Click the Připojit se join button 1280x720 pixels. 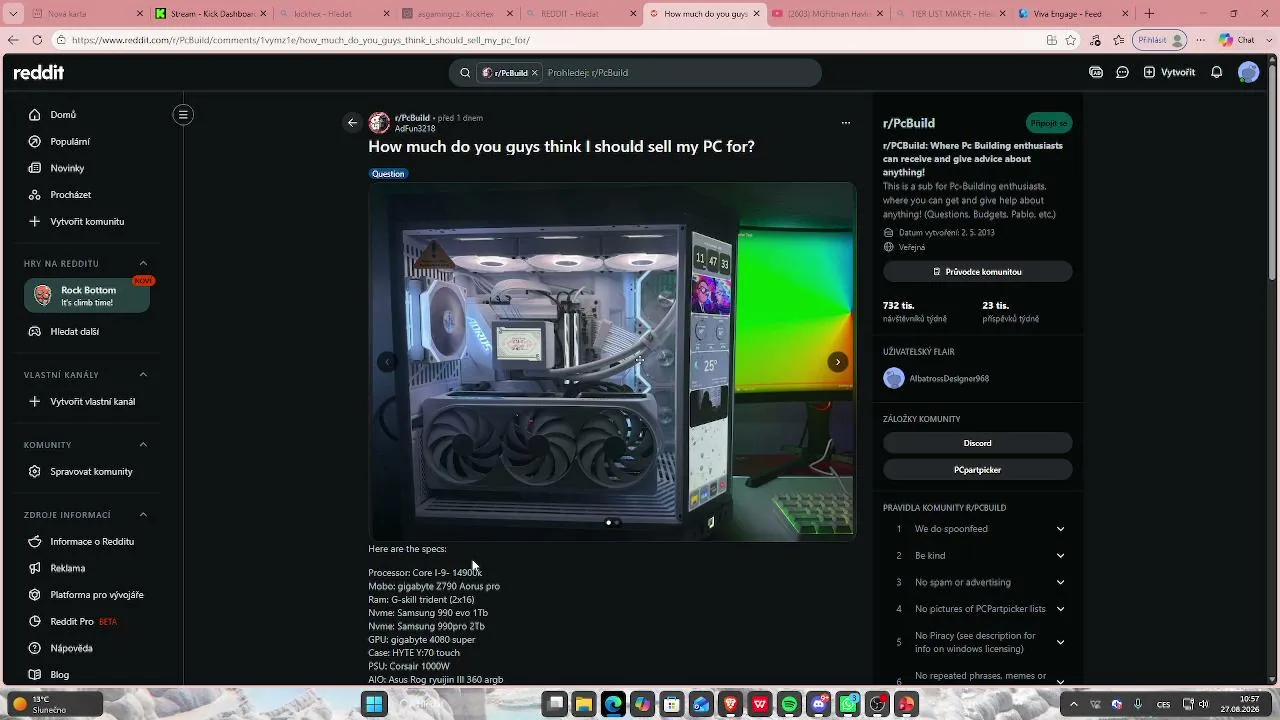[1049, 123]
